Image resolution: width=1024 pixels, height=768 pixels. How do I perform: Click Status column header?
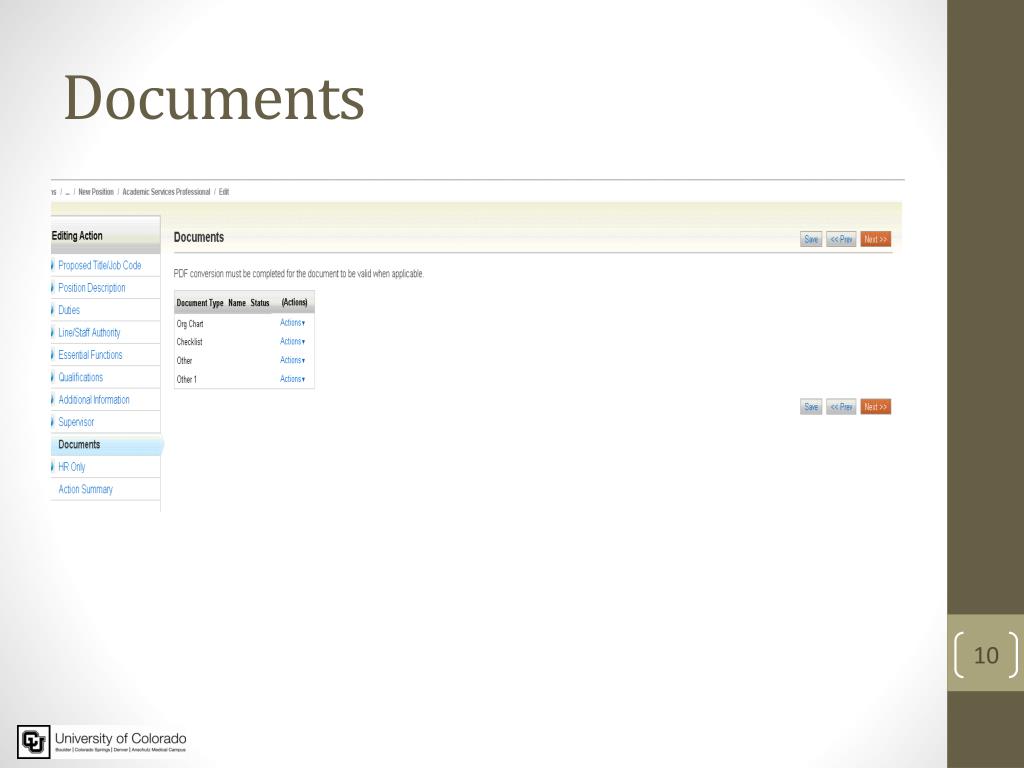coord(260,303)
